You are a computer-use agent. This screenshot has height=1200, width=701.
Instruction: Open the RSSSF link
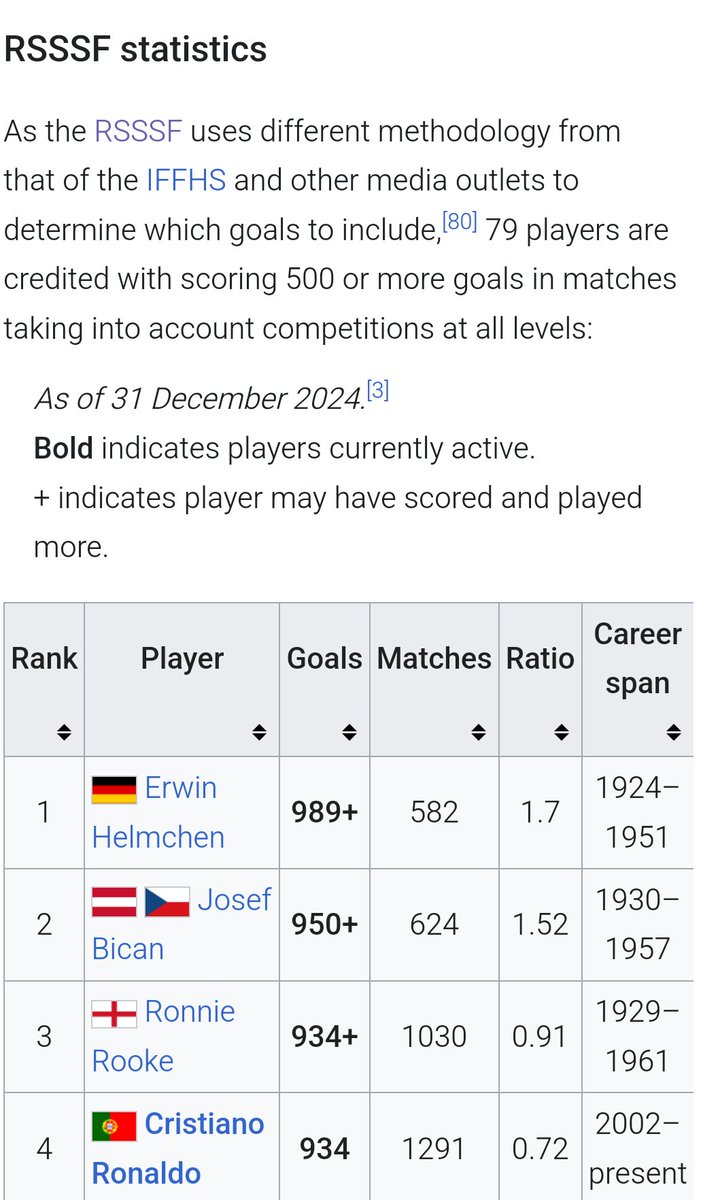pyautogui.click(x=138, y=131)
